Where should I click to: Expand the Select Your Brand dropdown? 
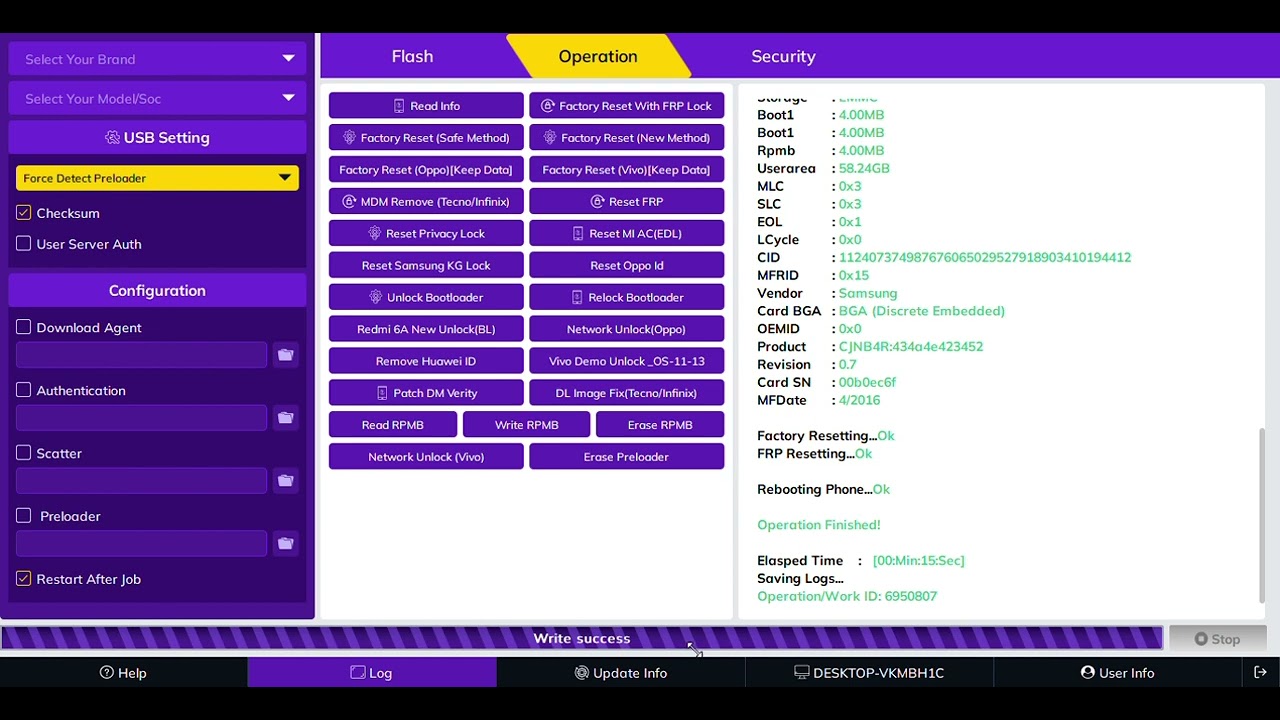pyautogui.click(x=157, y=59)
